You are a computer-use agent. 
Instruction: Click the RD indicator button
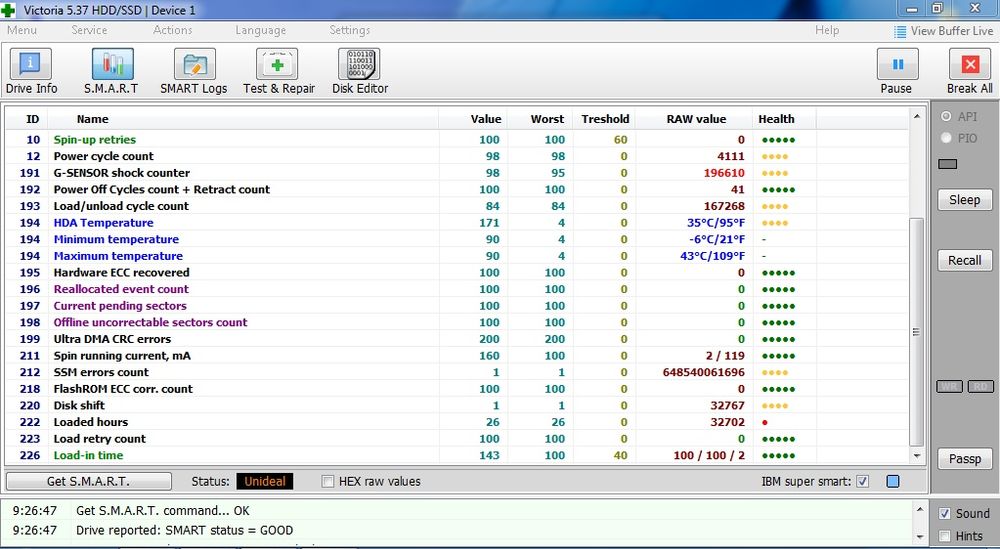click(x=981, y=386)
